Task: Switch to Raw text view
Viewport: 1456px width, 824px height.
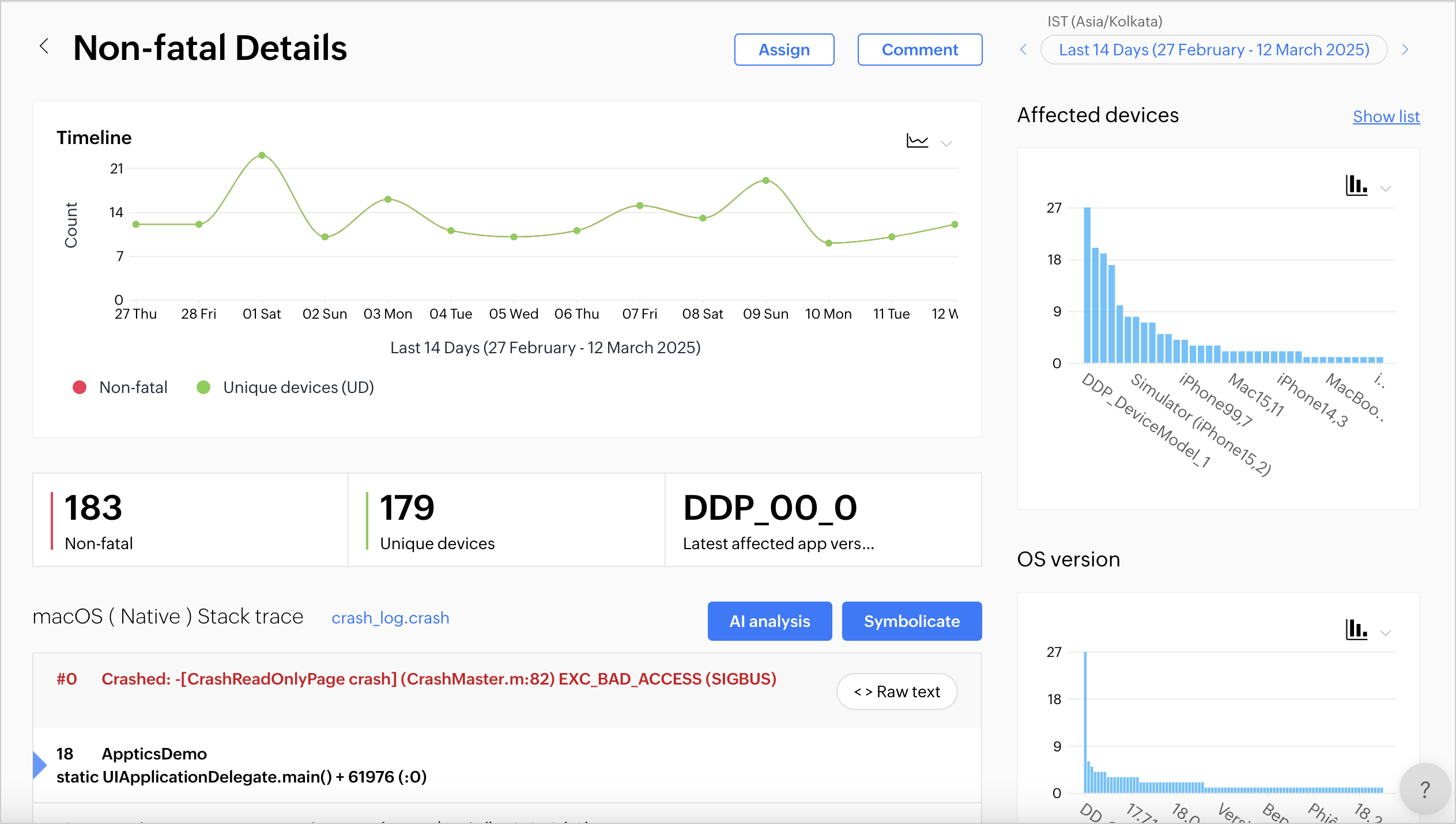Action: pos(897,691)
